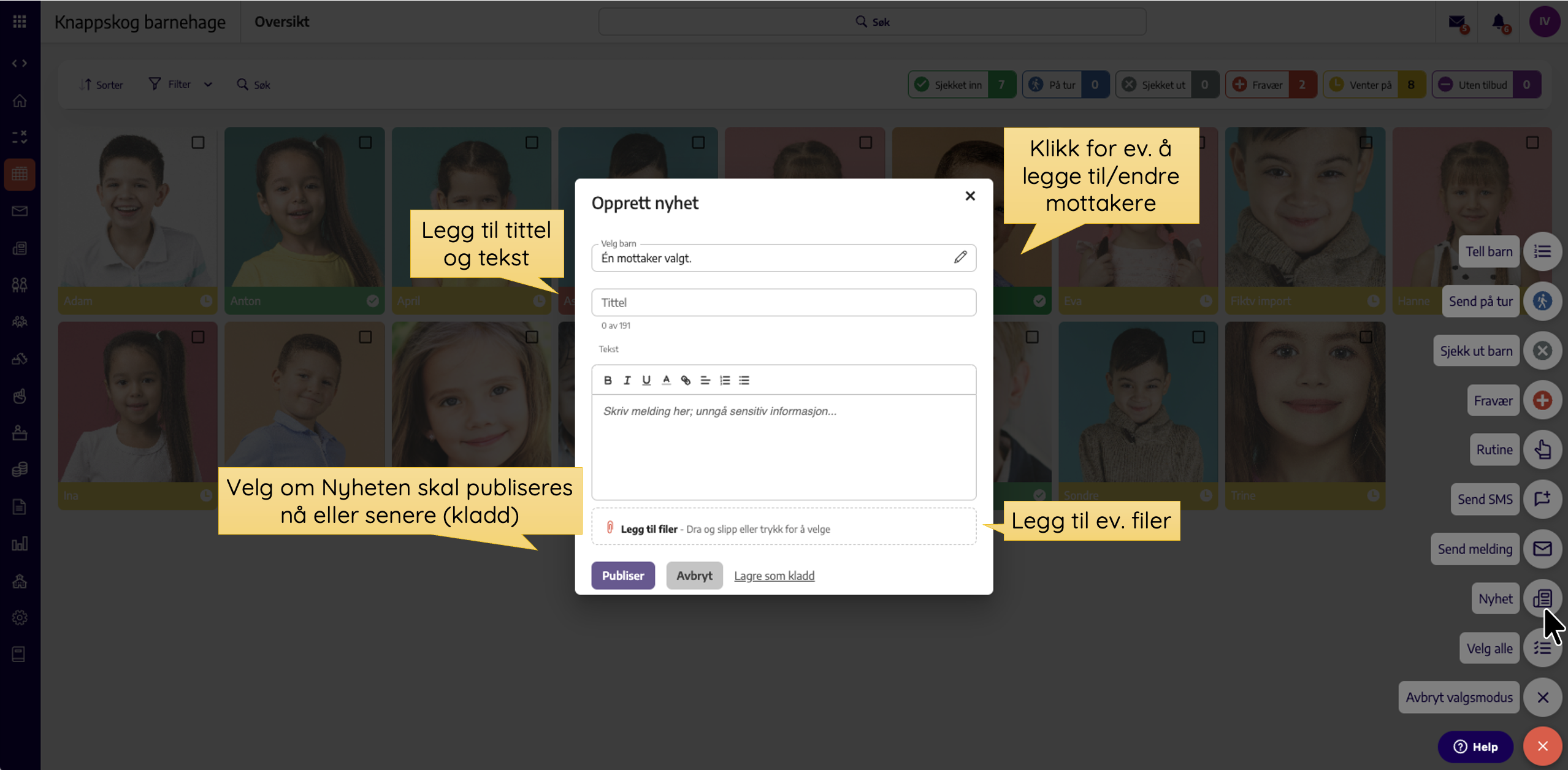The width and height of the screenshot is (1568, 770).
Task: Open the messages envelope in sidebar
Action: click(x=20, y=211)
